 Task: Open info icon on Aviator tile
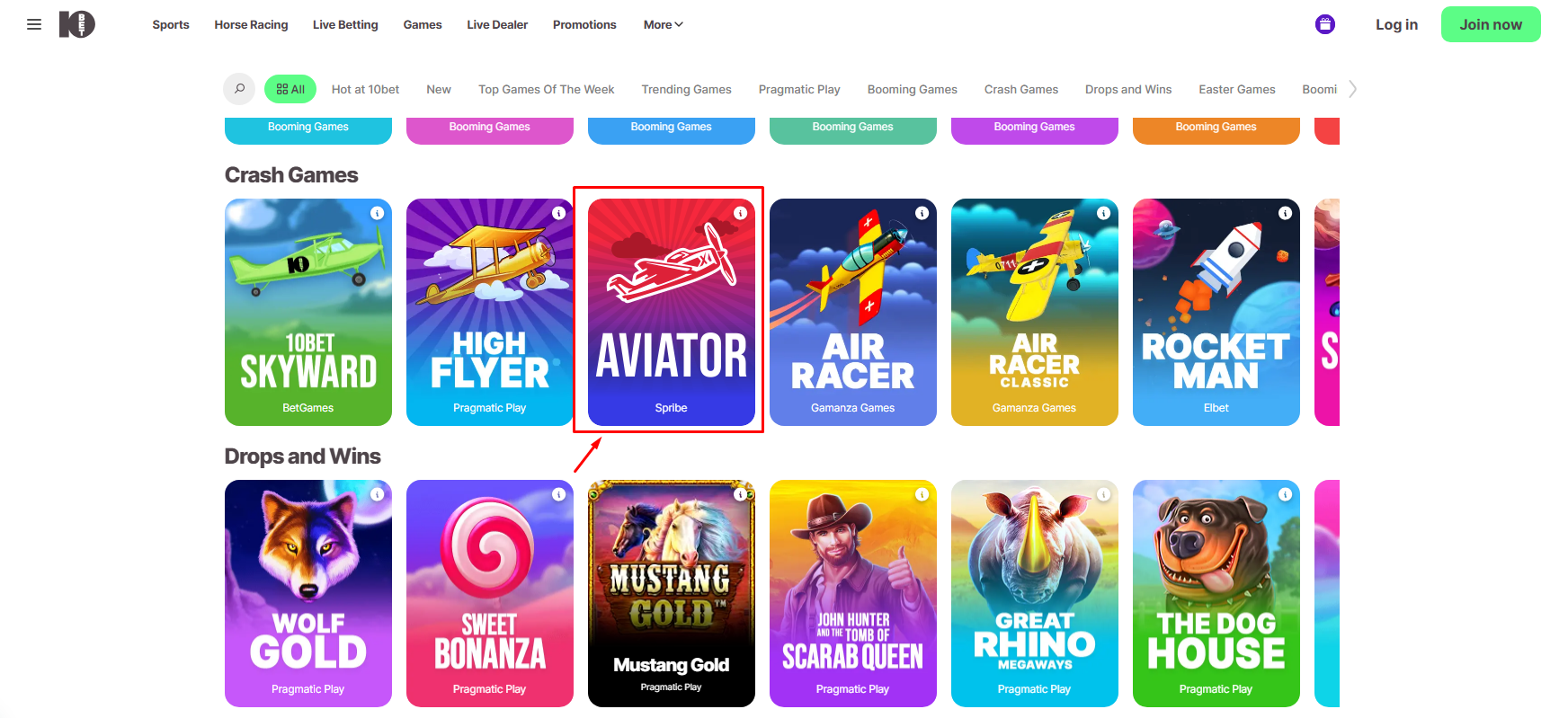pos(740,213)
